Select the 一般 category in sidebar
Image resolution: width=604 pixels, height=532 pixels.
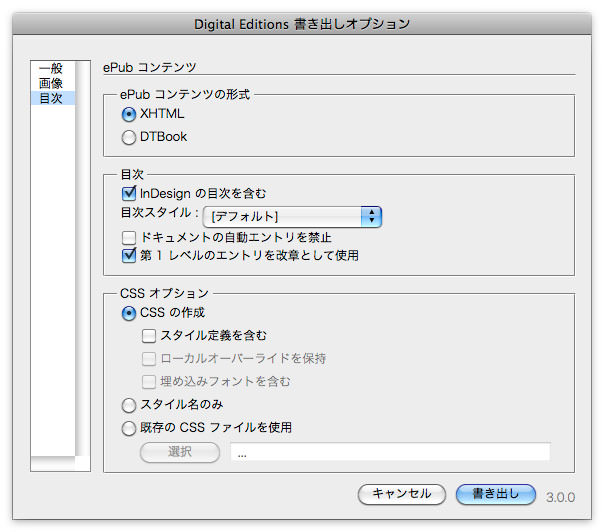pyautogui.click(x=53, y=69)
